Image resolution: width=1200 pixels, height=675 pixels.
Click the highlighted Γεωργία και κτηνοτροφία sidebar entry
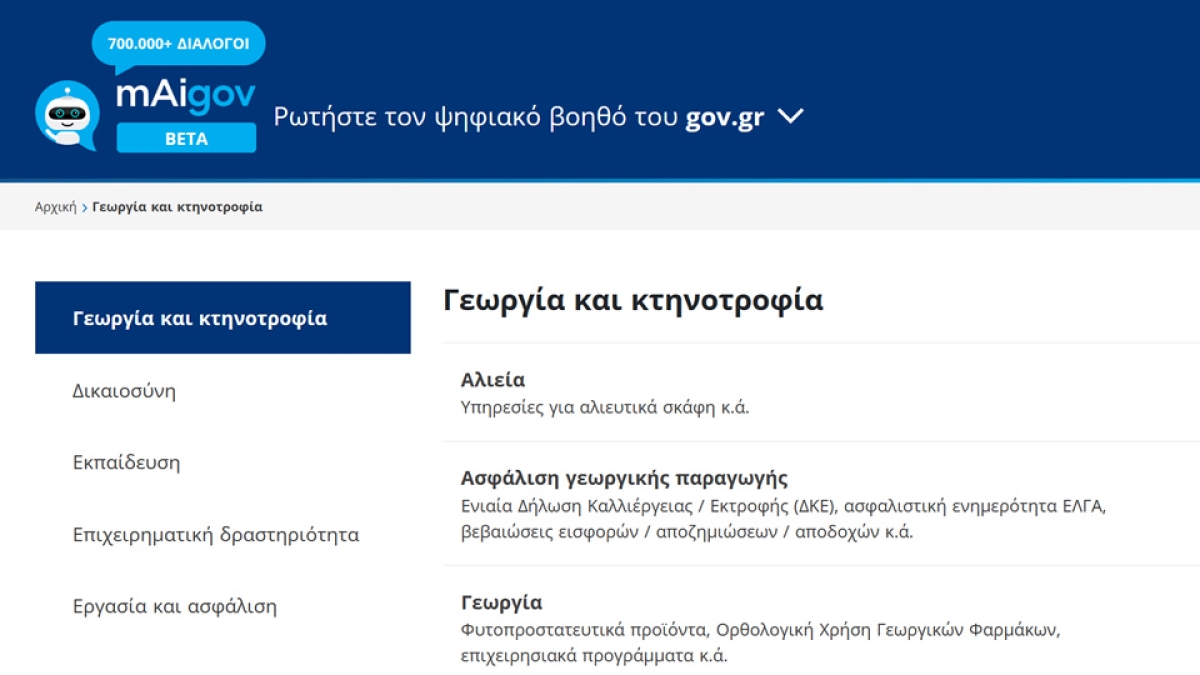pos(198,317)
